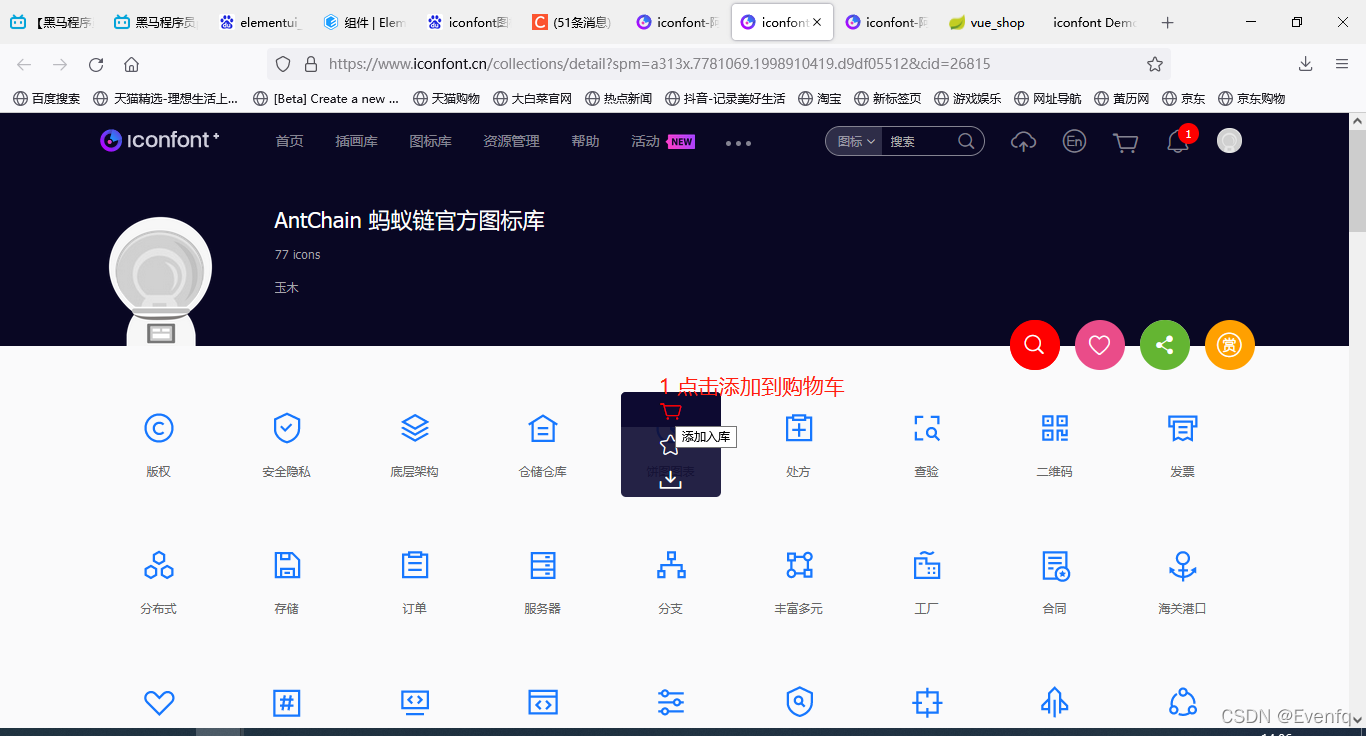This screenshot has width=1366, height=736.
Task: Open the 百度搜索 bookmark
Action: 46,98
